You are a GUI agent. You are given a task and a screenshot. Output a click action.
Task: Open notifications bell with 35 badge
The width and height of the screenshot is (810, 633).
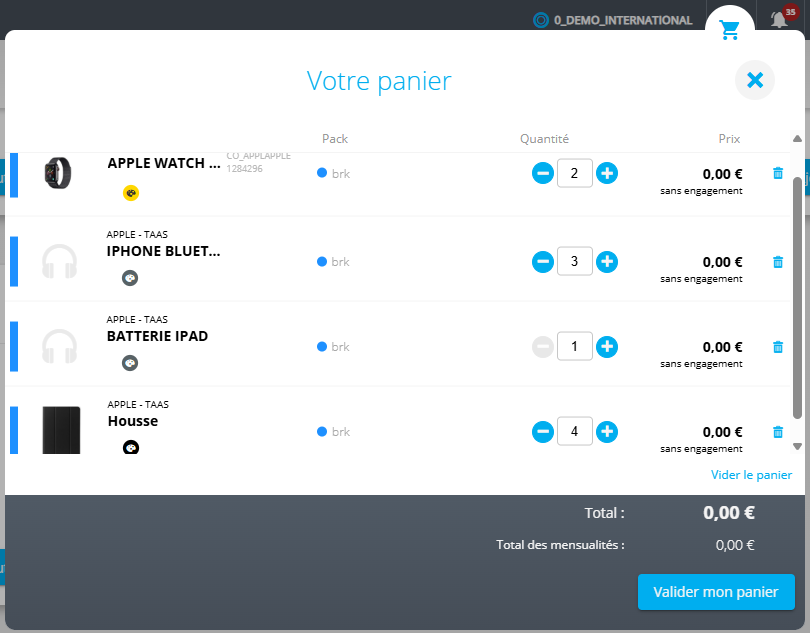point(780,19)
